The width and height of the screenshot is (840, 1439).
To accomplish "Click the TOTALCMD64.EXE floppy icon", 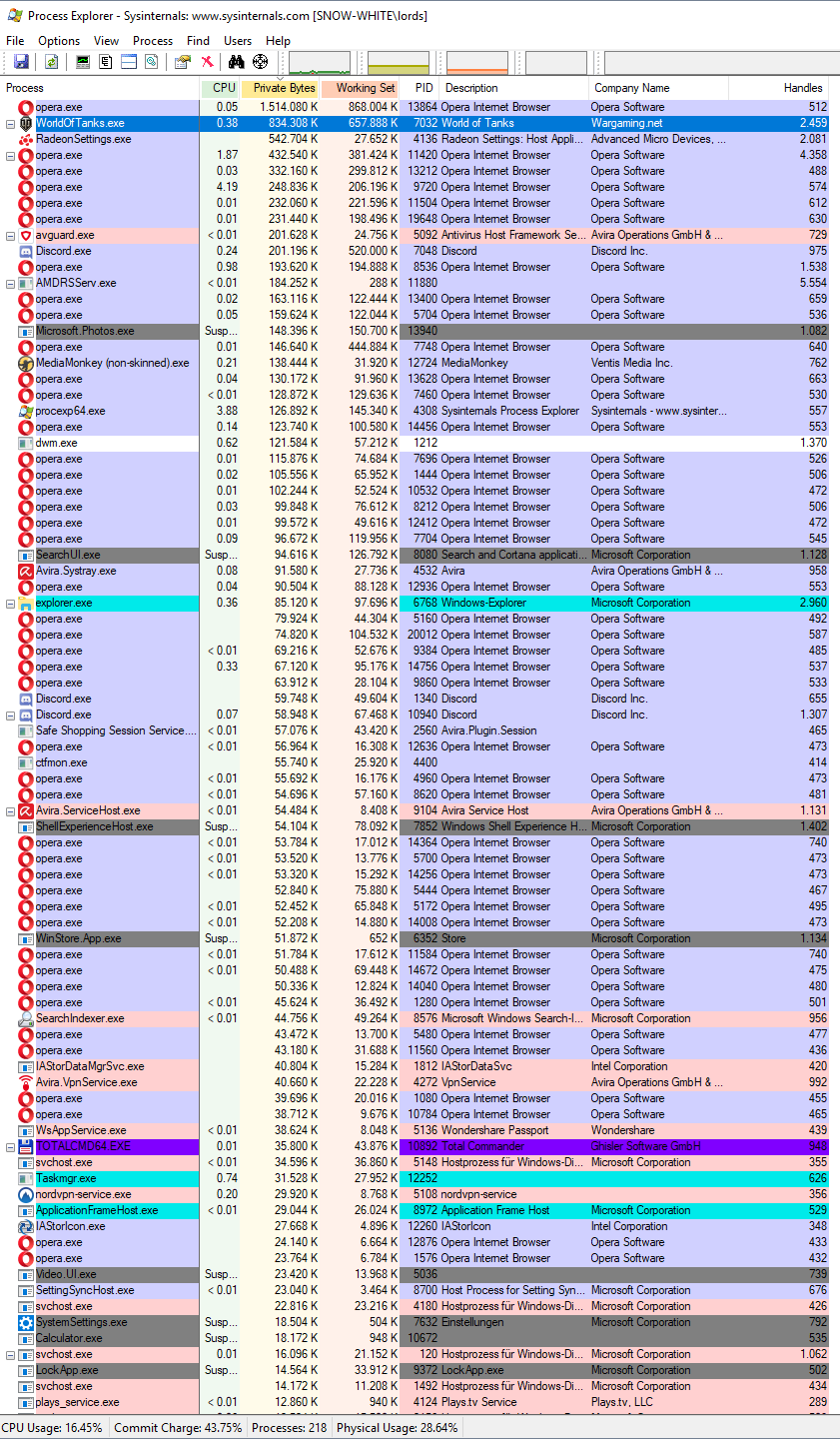I will 26,1146.
